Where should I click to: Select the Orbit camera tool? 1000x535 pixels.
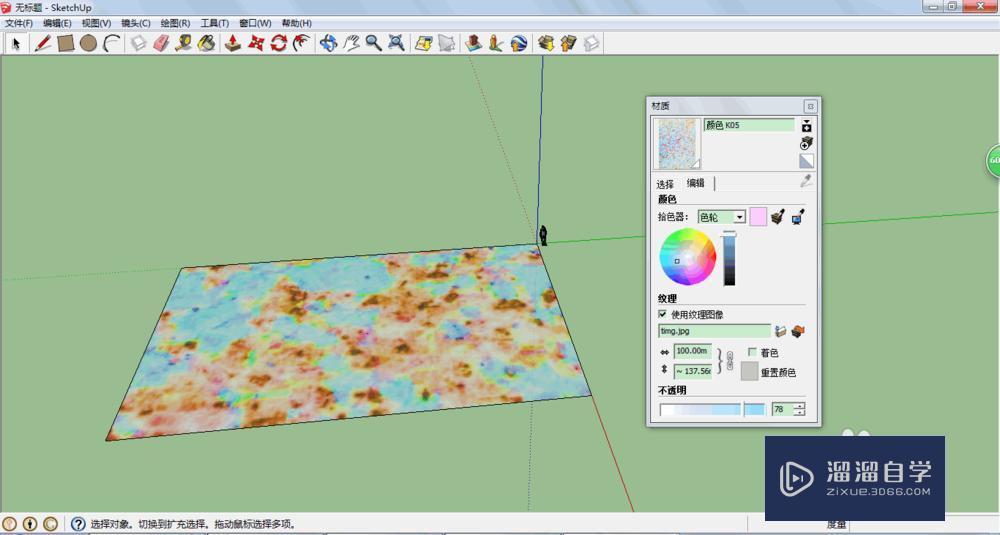[x=328, y=43]
